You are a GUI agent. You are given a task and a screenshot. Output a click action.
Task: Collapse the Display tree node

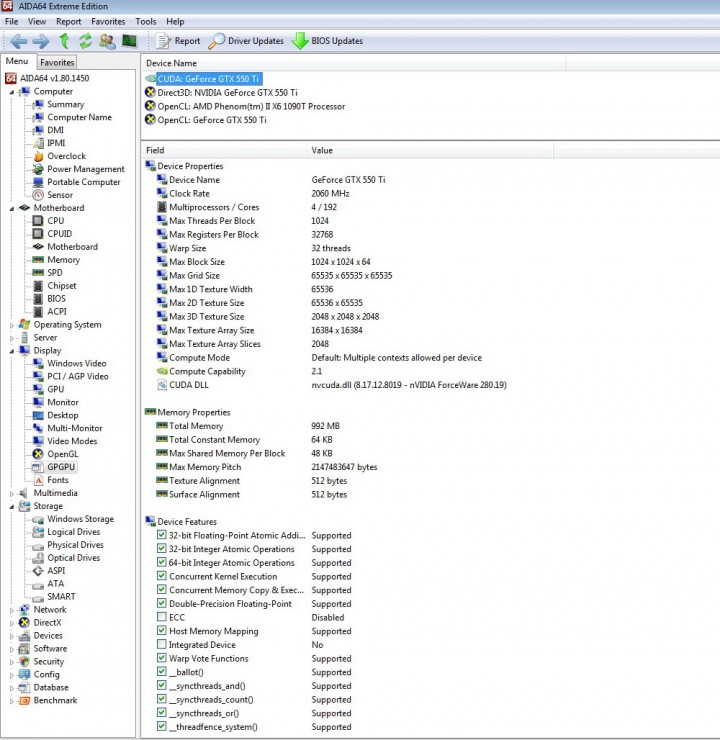[12, 351]
